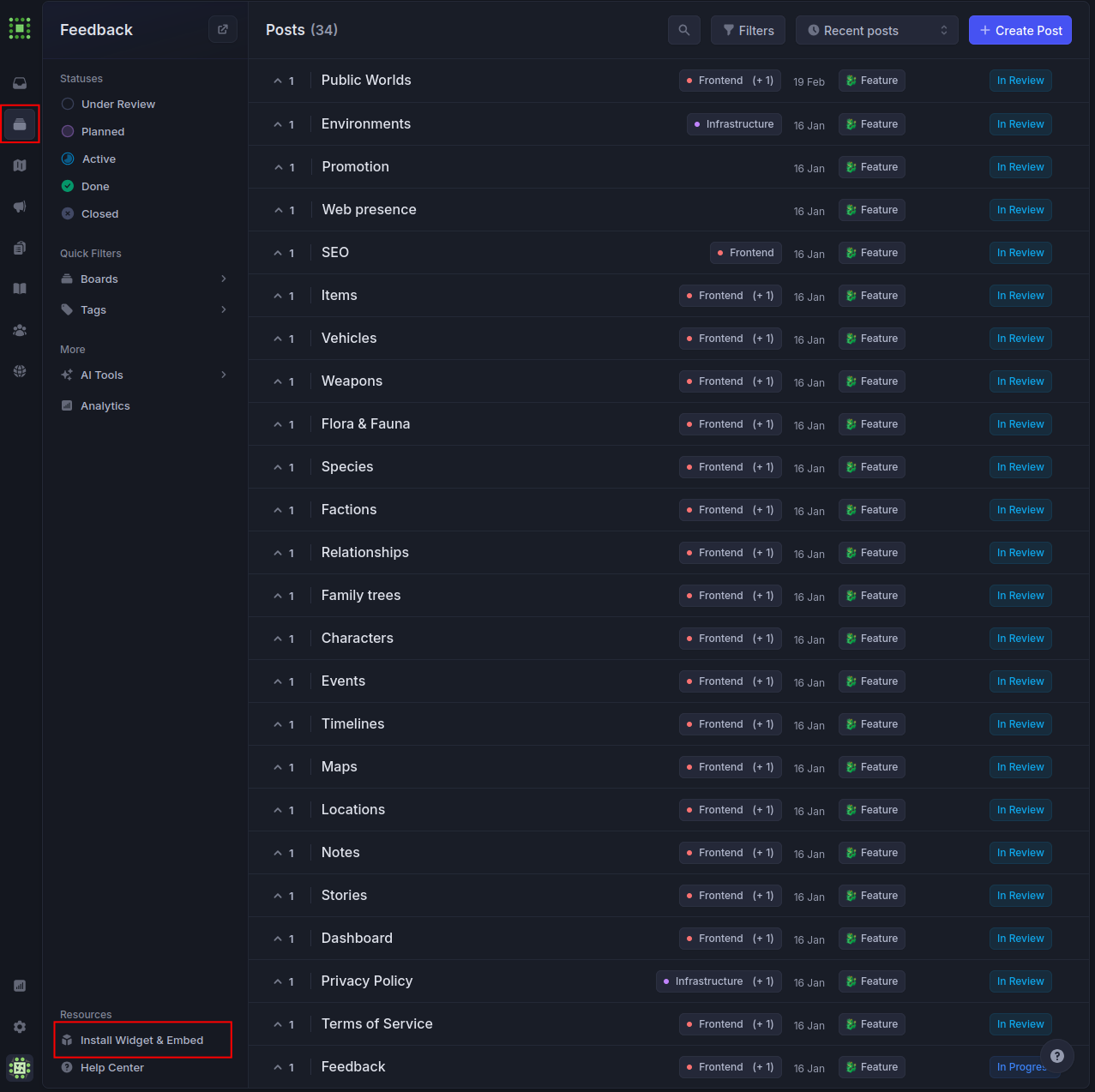The height and width of the screenshot is (1092, 1095).
Task: Open the settings gear icon
Action: 20,1027
